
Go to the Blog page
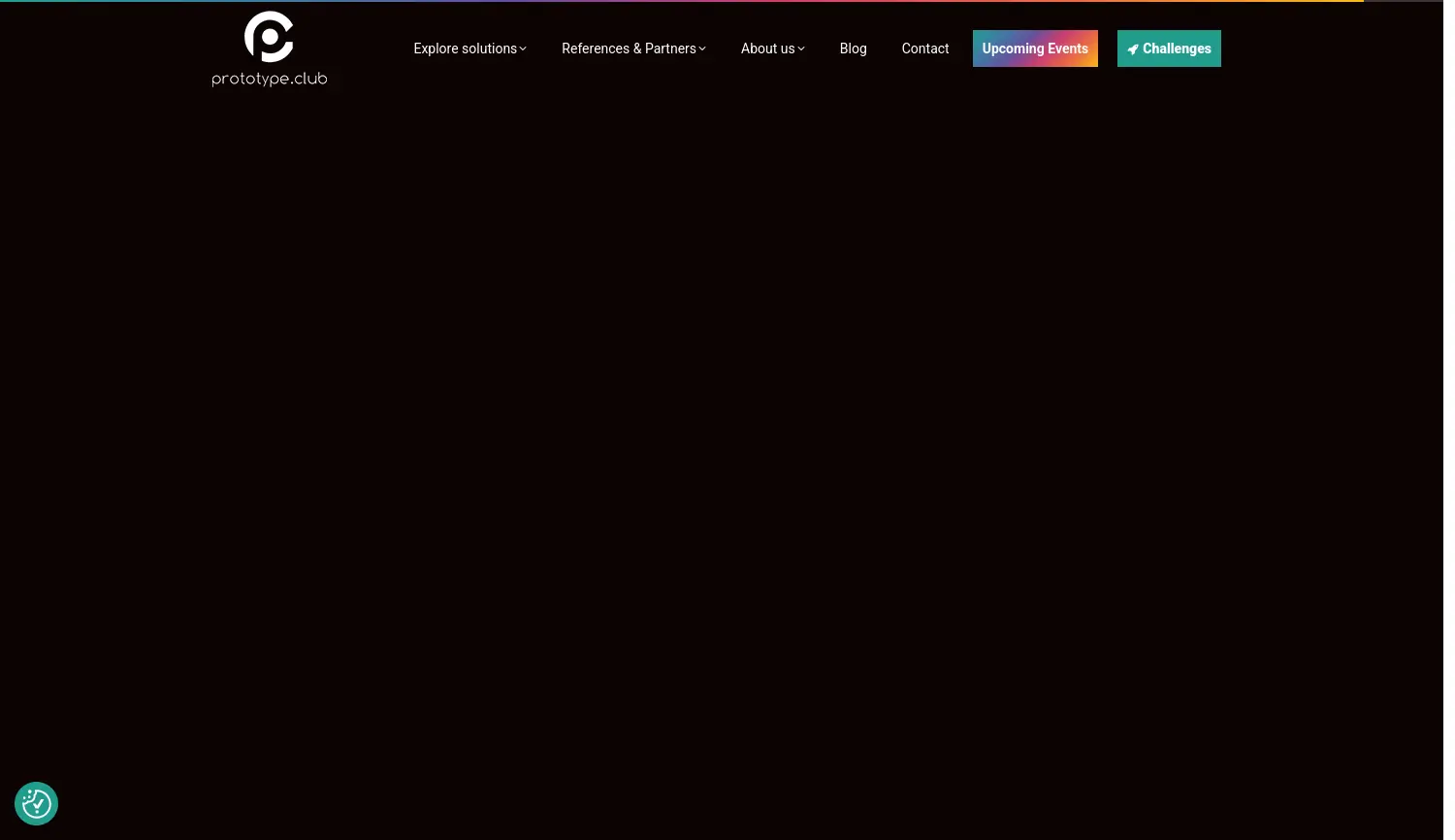[853, 48]
